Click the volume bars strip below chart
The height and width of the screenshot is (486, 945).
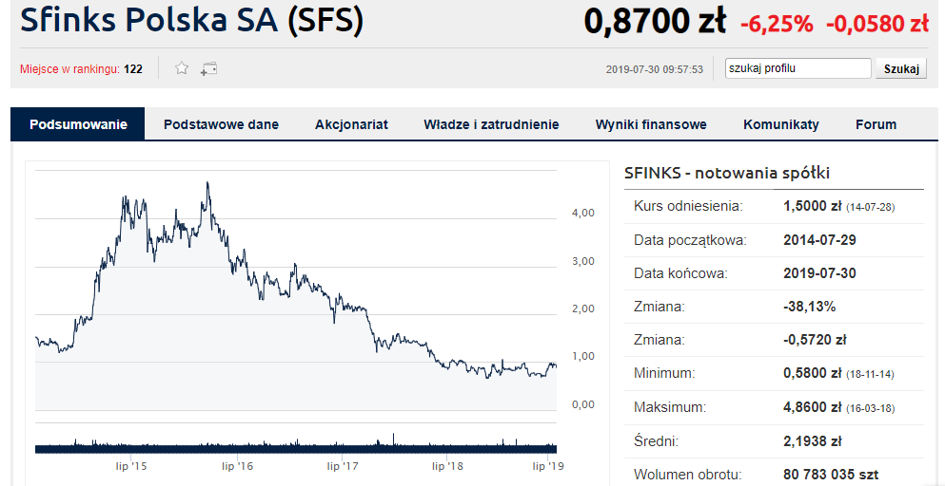(x=296, y=445)
